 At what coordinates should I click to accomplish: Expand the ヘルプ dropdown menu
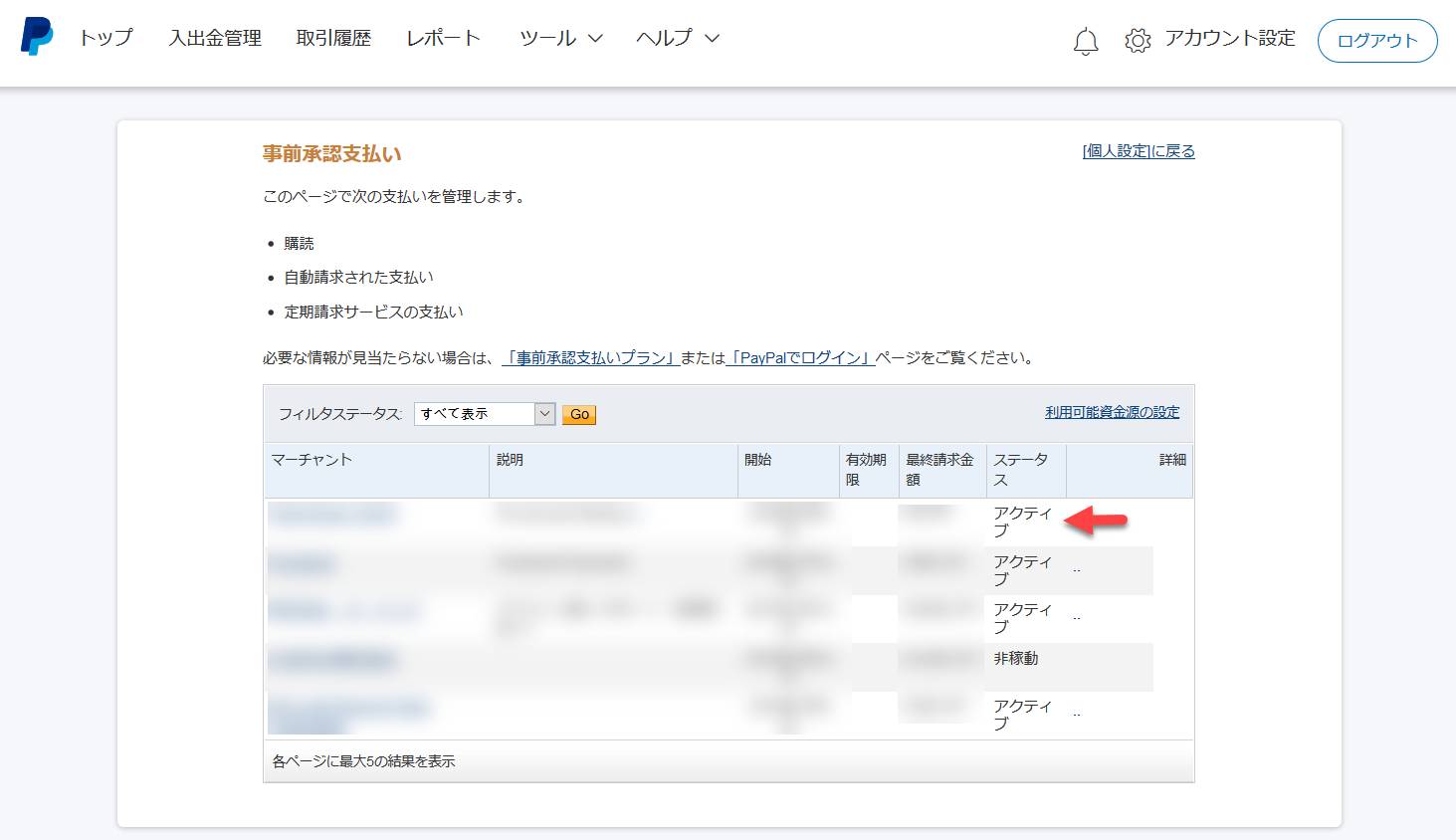[x=677, y=39]
